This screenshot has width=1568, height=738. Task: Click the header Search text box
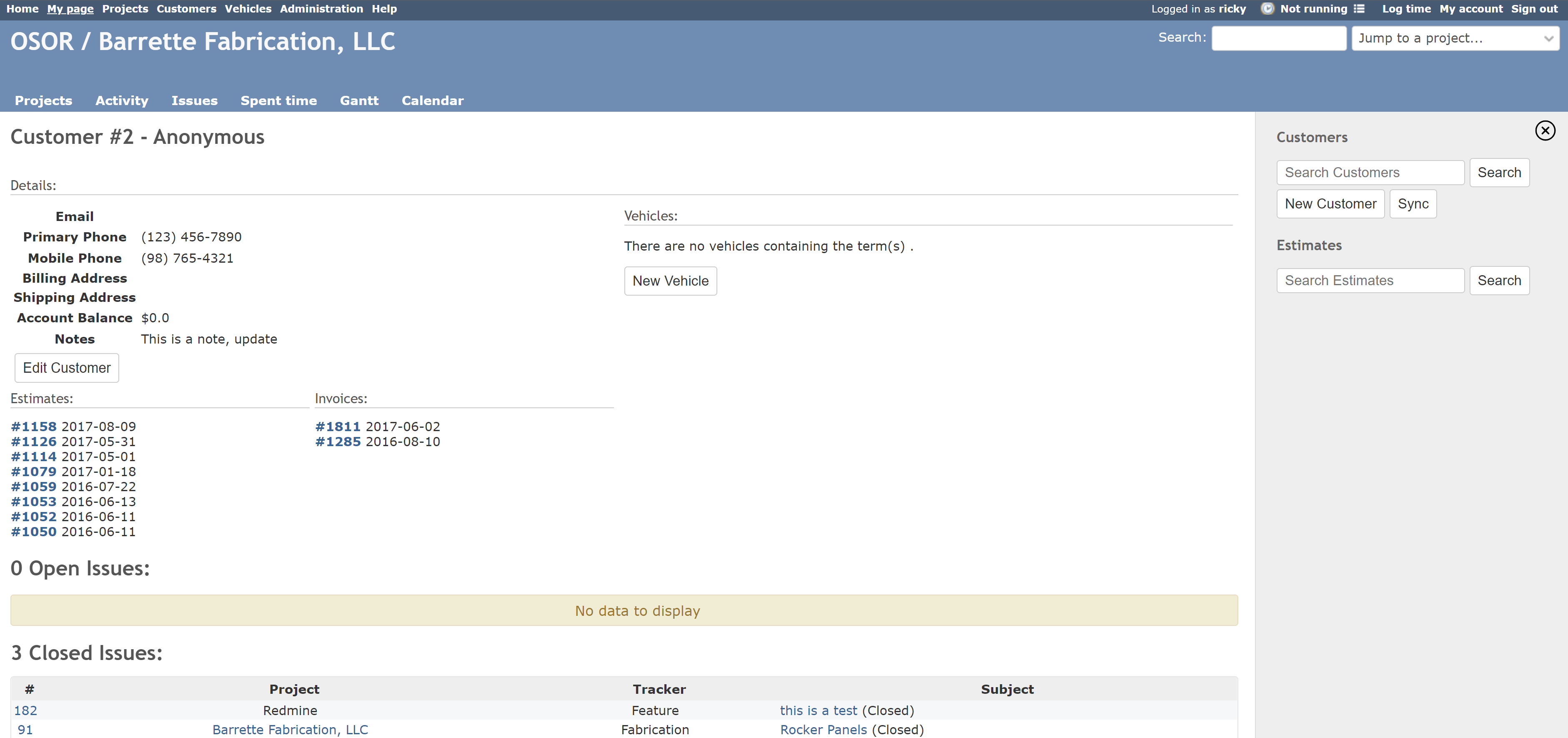[1278, 38]
